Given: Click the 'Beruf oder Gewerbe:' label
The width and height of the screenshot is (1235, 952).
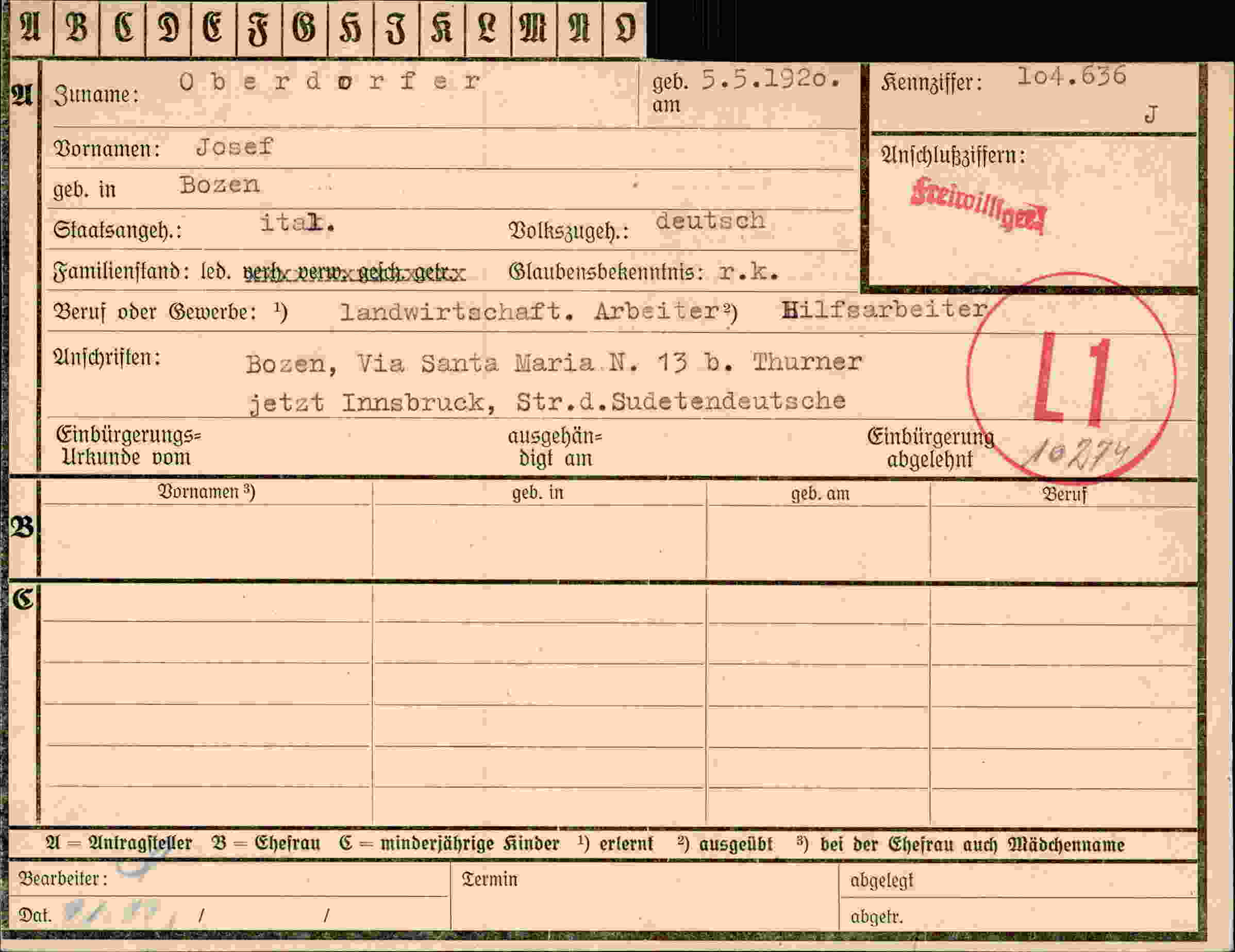Looking at the screenshot, I should 155,312.
